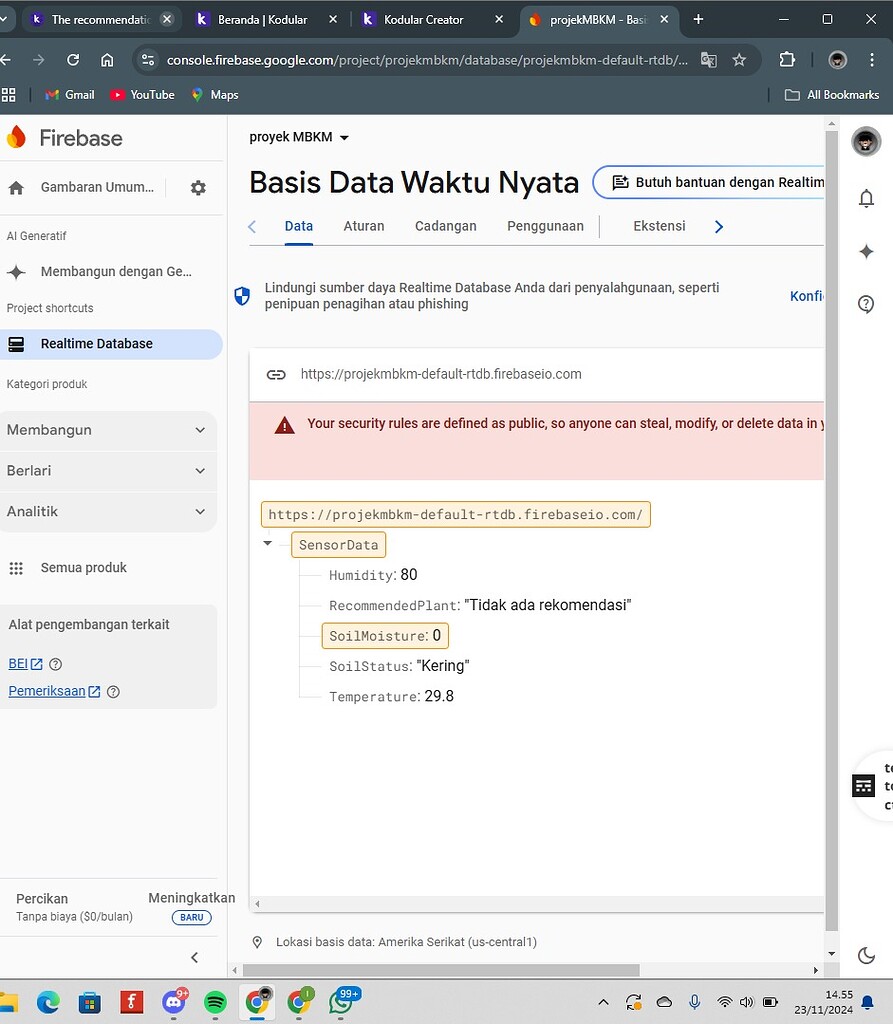Open the Gemini AI assistant sparkle icon
Viewport: 893px width, 1024px height.
[866, 252]
